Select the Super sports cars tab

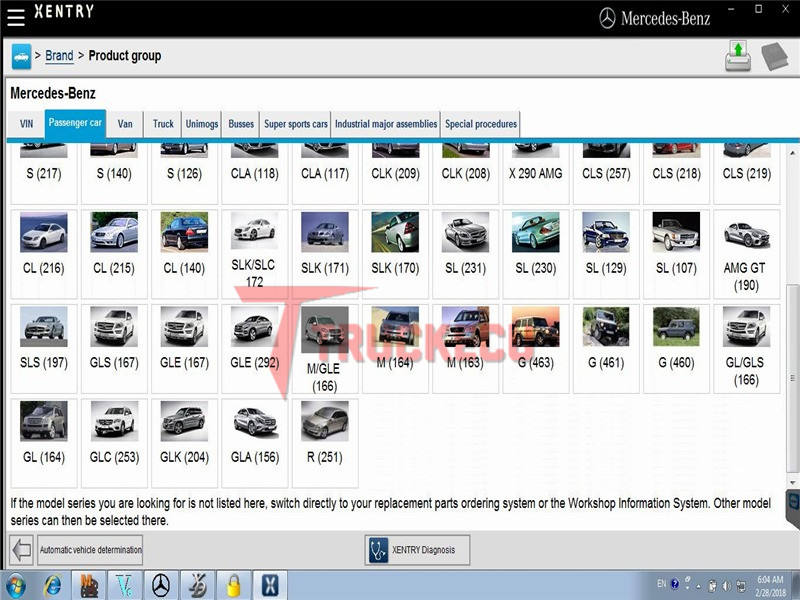tap(295, 124)
